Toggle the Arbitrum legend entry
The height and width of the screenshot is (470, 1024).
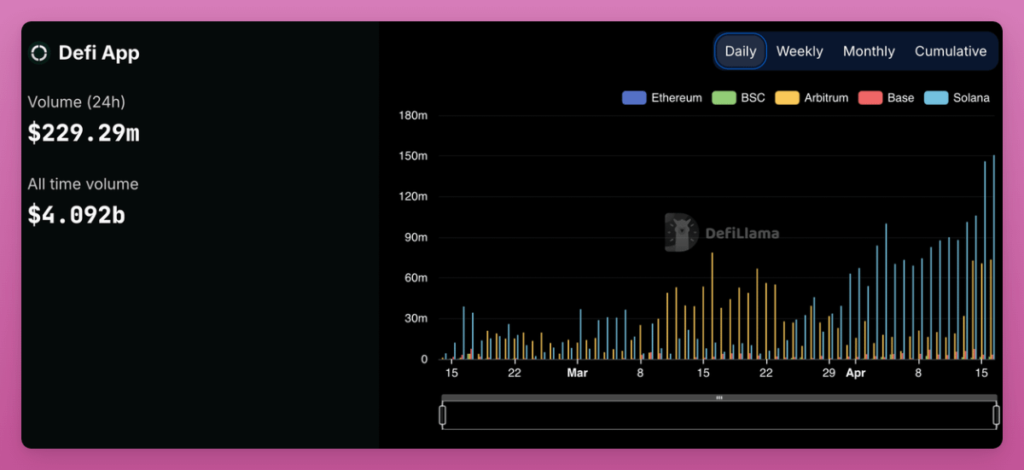[818, 98]
